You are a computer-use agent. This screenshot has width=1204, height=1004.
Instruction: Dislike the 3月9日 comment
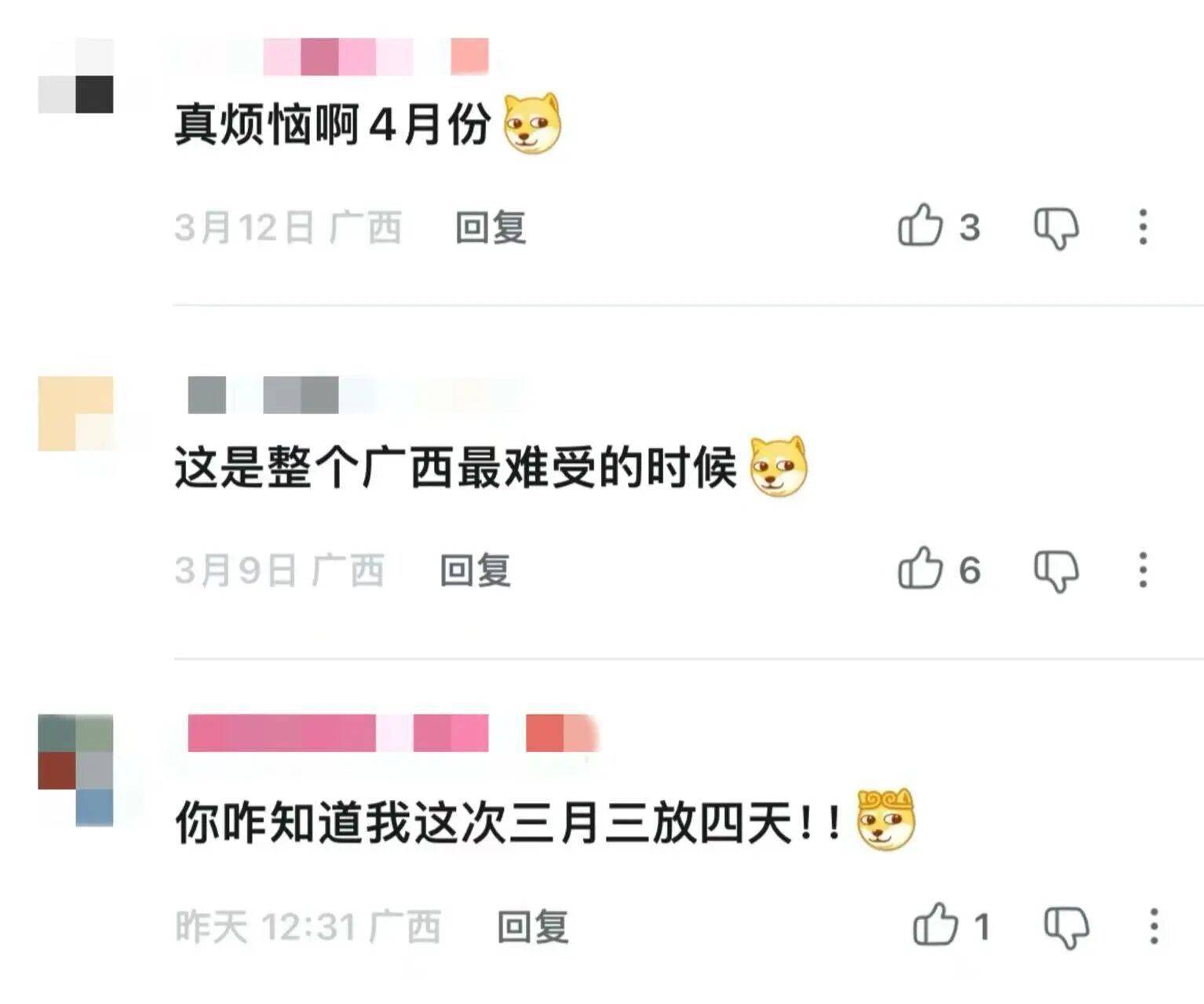click(1056, 570)
